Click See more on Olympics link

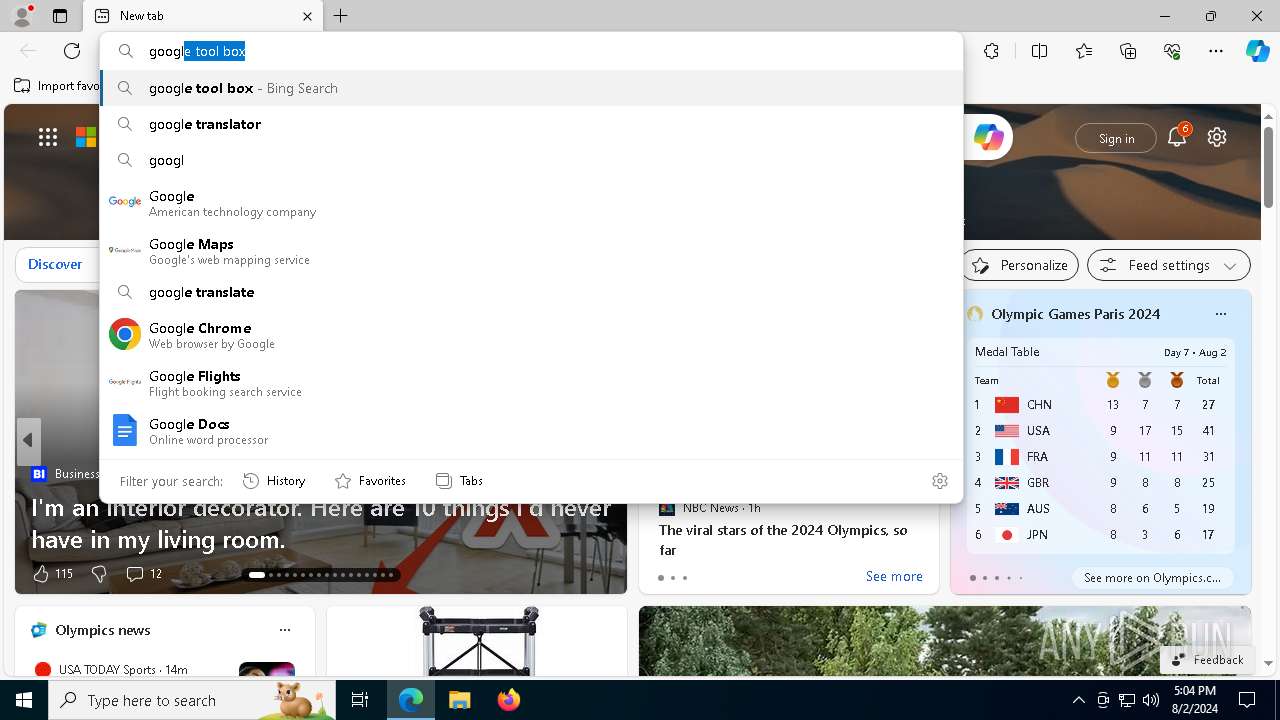tap(1152, 578)
